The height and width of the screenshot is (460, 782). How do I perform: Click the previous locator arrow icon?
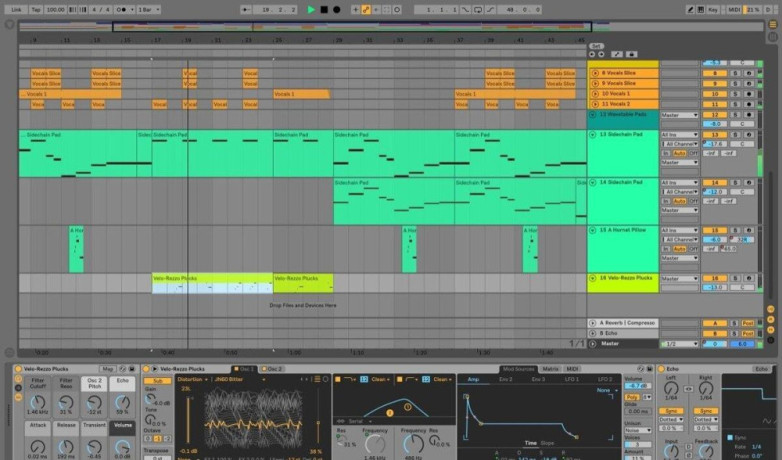(x=592, y=54)
